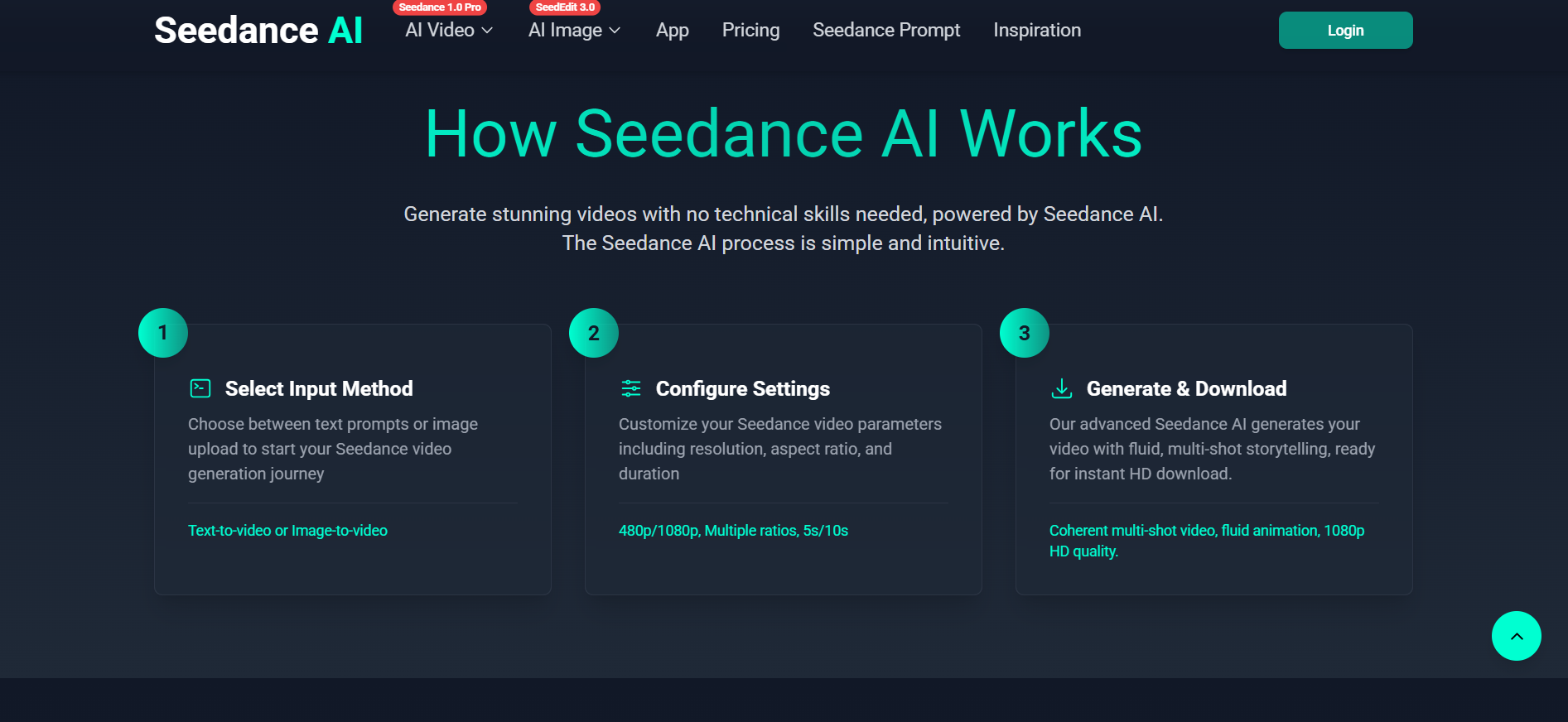Click the Seedance 1.0 Pro badge
The height and width of the screenshot is (722, 1568).
pos(440,7)
